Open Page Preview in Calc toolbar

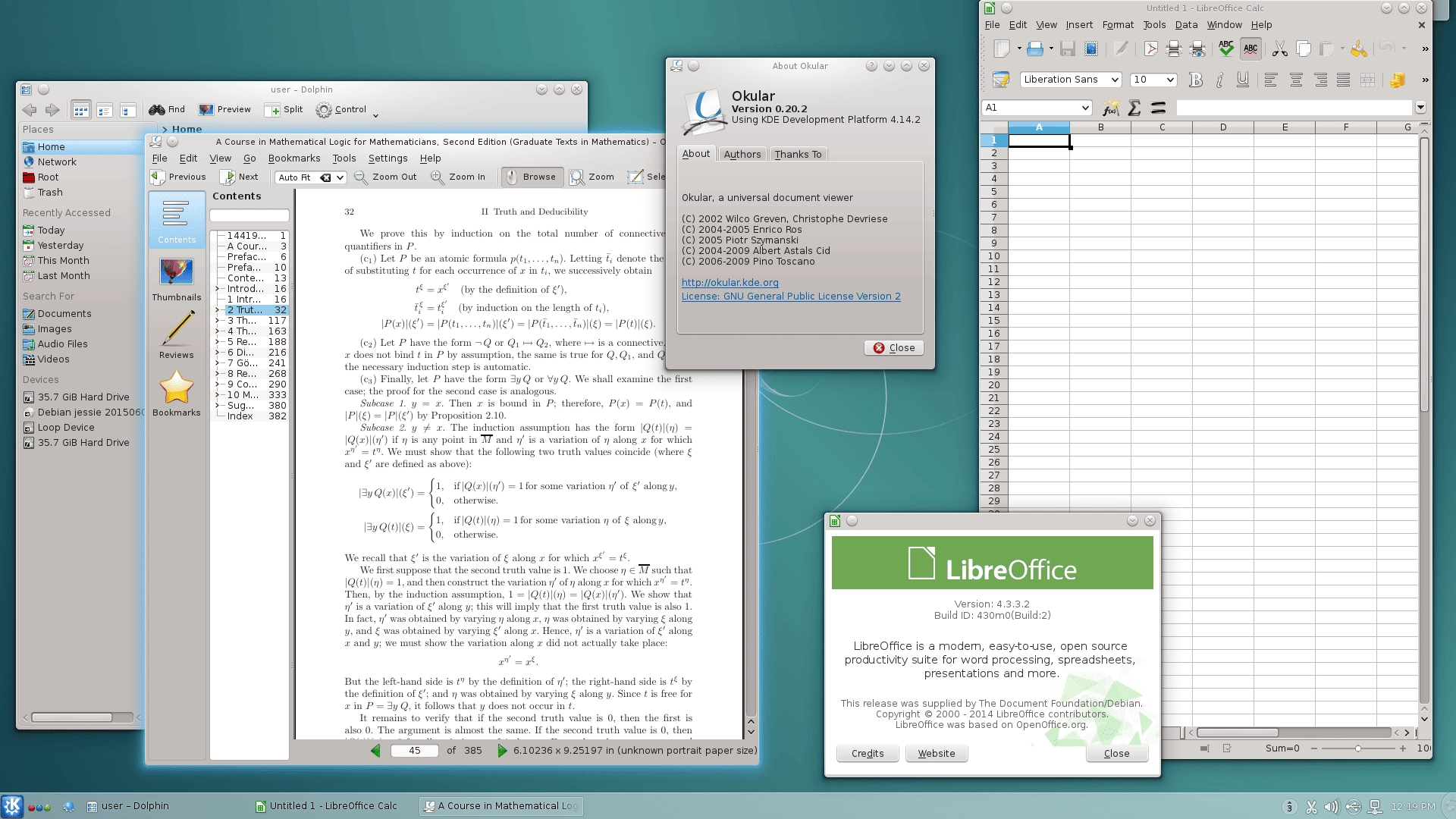1198,49
